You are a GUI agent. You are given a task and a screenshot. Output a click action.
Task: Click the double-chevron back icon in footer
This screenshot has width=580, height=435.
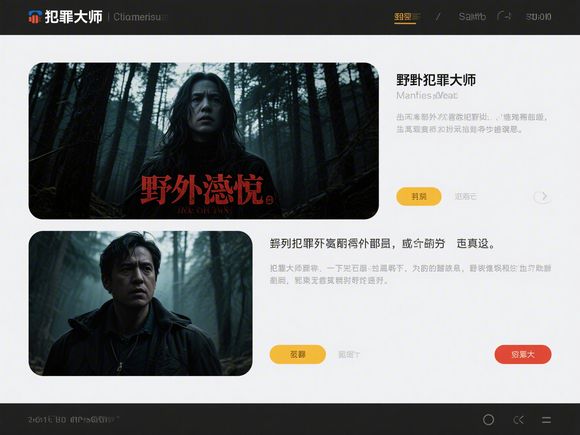(519, 420)
